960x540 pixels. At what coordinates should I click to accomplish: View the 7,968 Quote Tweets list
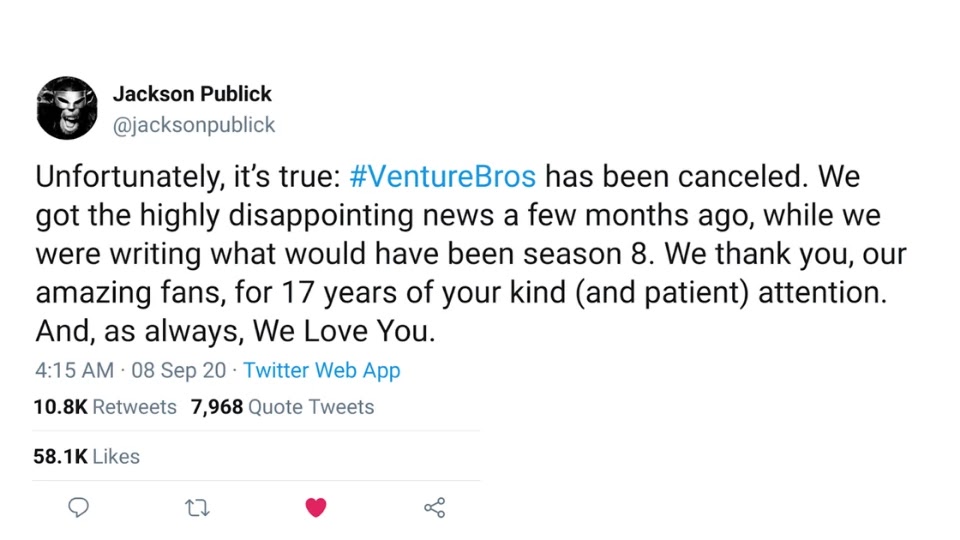[x=282, y=407]
